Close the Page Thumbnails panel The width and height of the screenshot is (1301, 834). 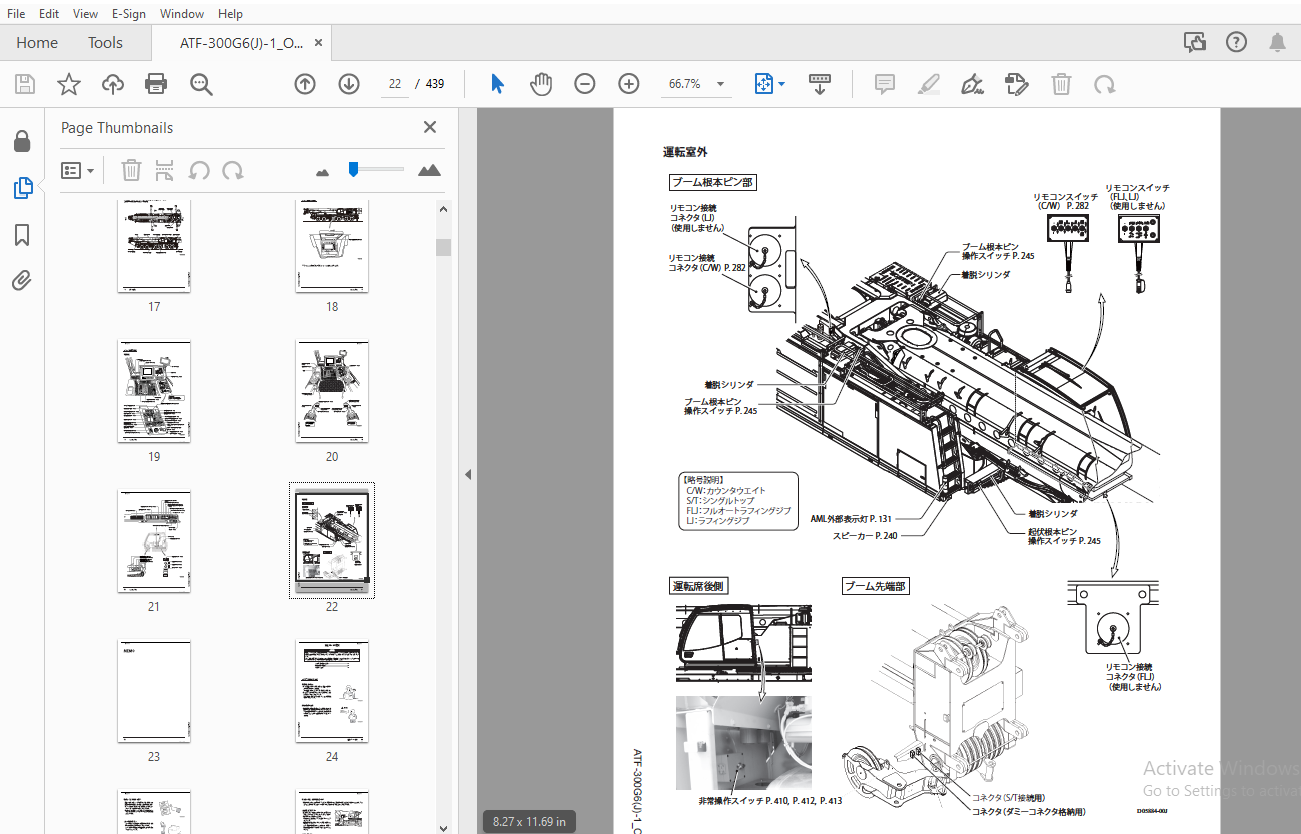[430, 127]
